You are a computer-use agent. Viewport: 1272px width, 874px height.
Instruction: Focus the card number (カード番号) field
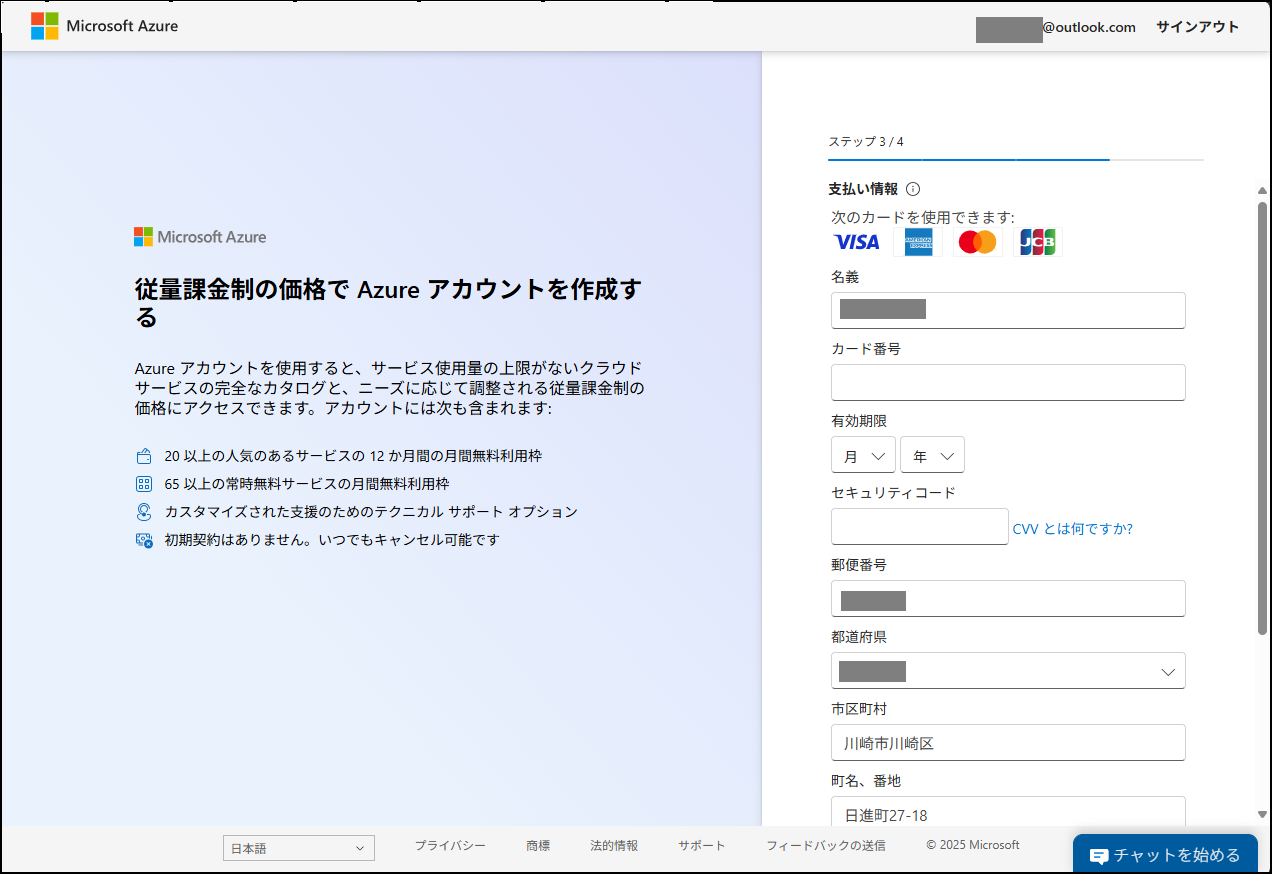coord(1008,382)
